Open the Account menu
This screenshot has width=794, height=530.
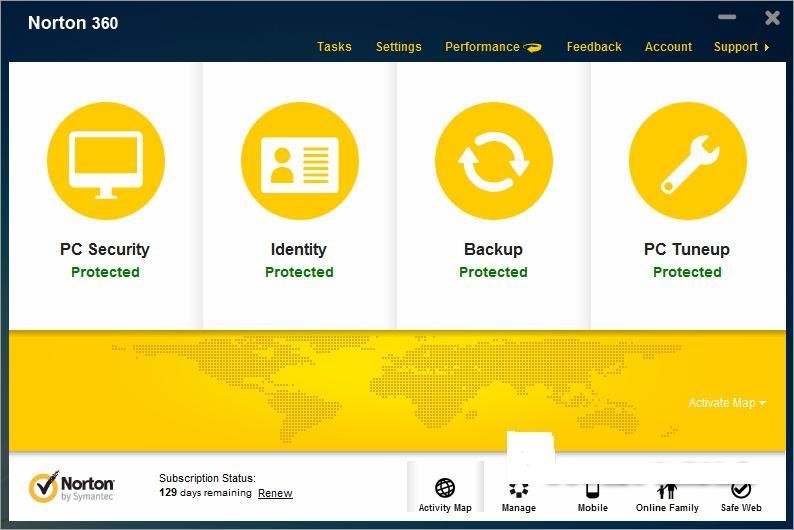coord(668,47)
